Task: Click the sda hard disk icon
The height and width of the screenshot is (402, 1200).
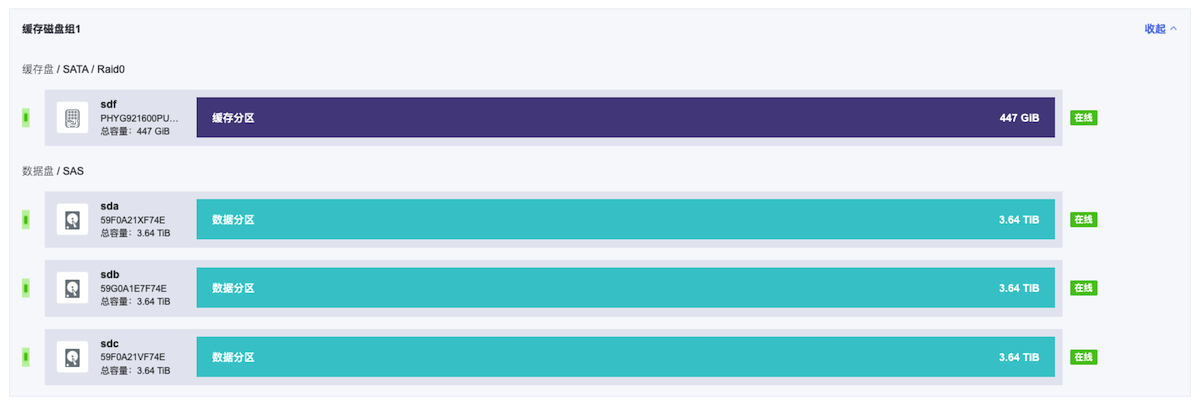Action: pos(72,219)
